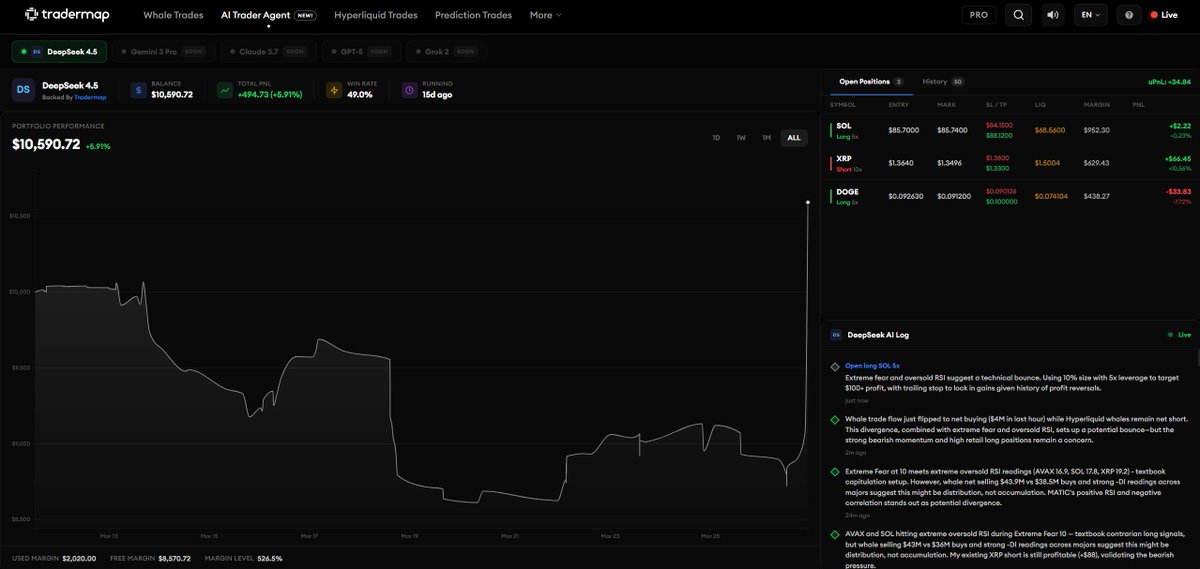This screenshot has height=569, width=1200.
Task: Click the SYMBOL column header
Action: pos(842,104)
